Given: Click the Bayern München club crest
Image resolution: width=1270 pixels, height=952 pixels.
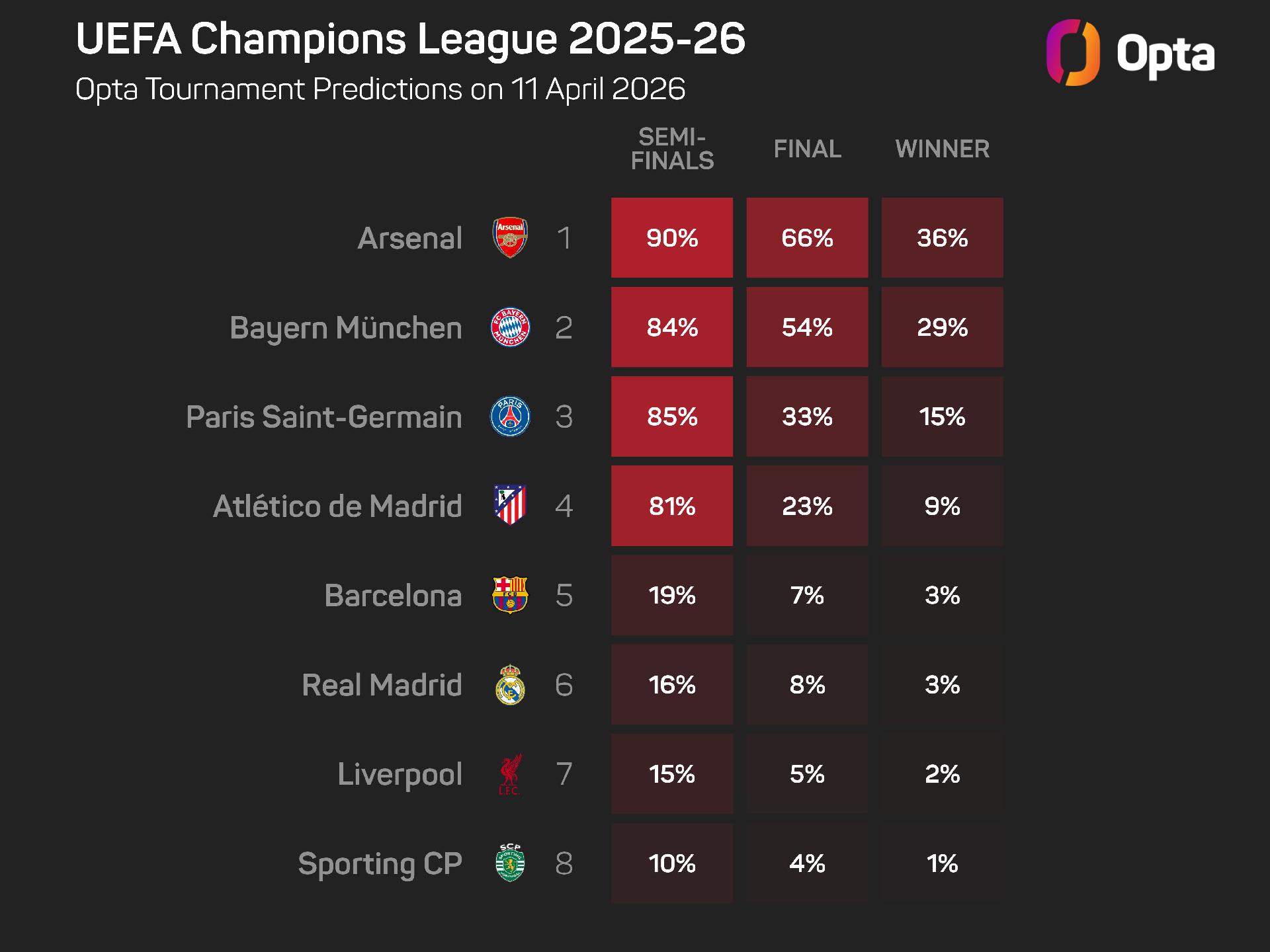Looking at the screenshot, I should click(510, 327).
